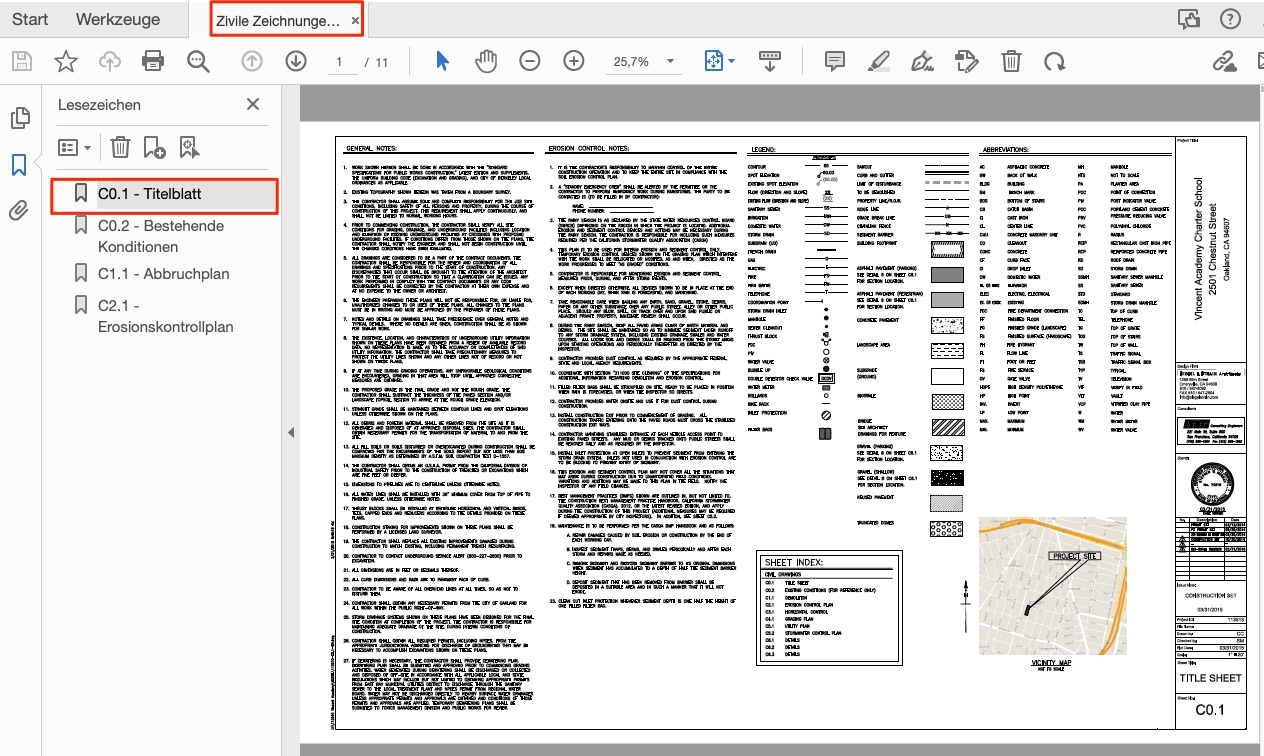Screen dimensions: 1264x756
Task: Click the edit document pencil icon
Action: [x=967, y=62]
